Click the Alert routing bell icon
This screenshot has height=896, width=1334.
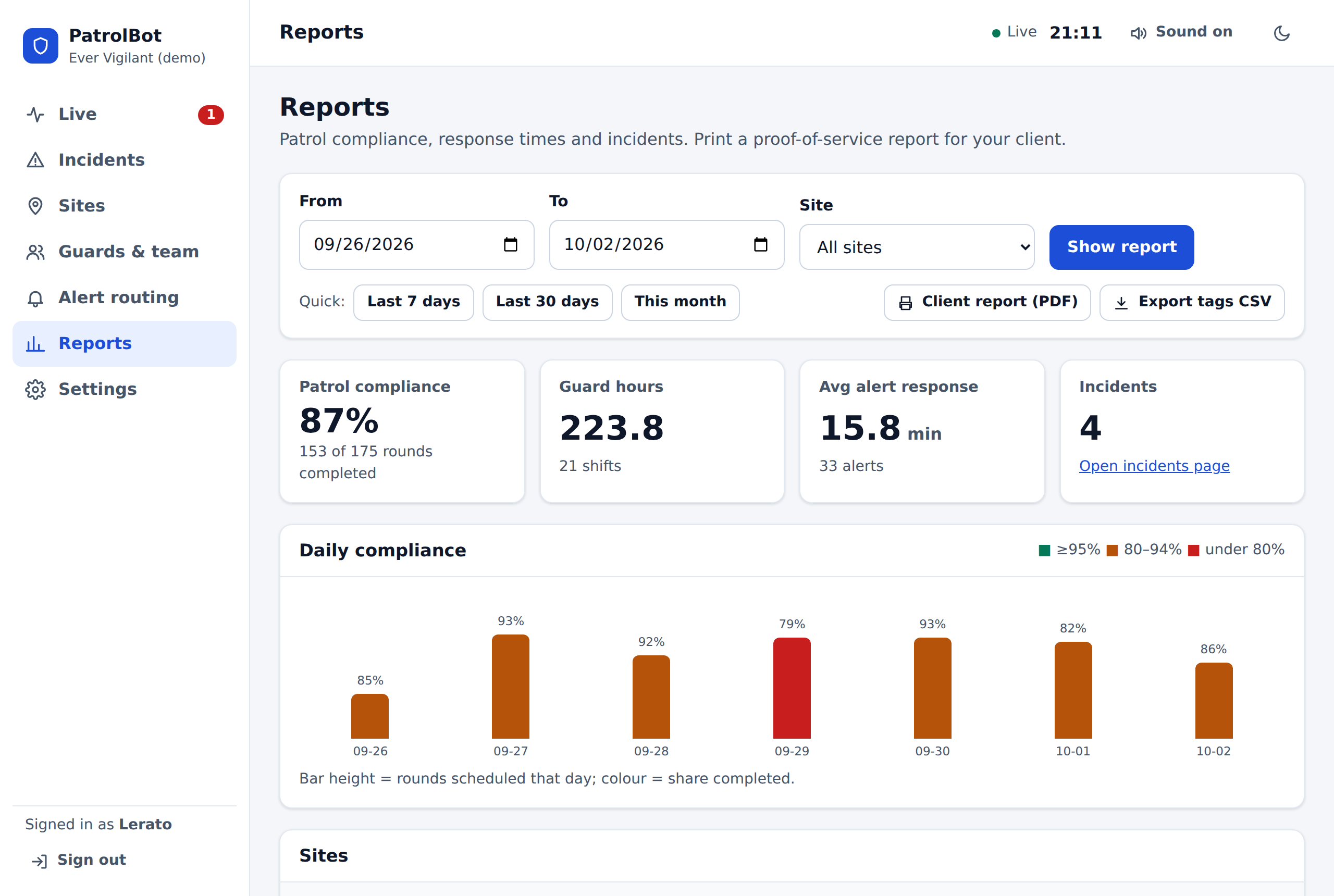[x=35, y=298]
